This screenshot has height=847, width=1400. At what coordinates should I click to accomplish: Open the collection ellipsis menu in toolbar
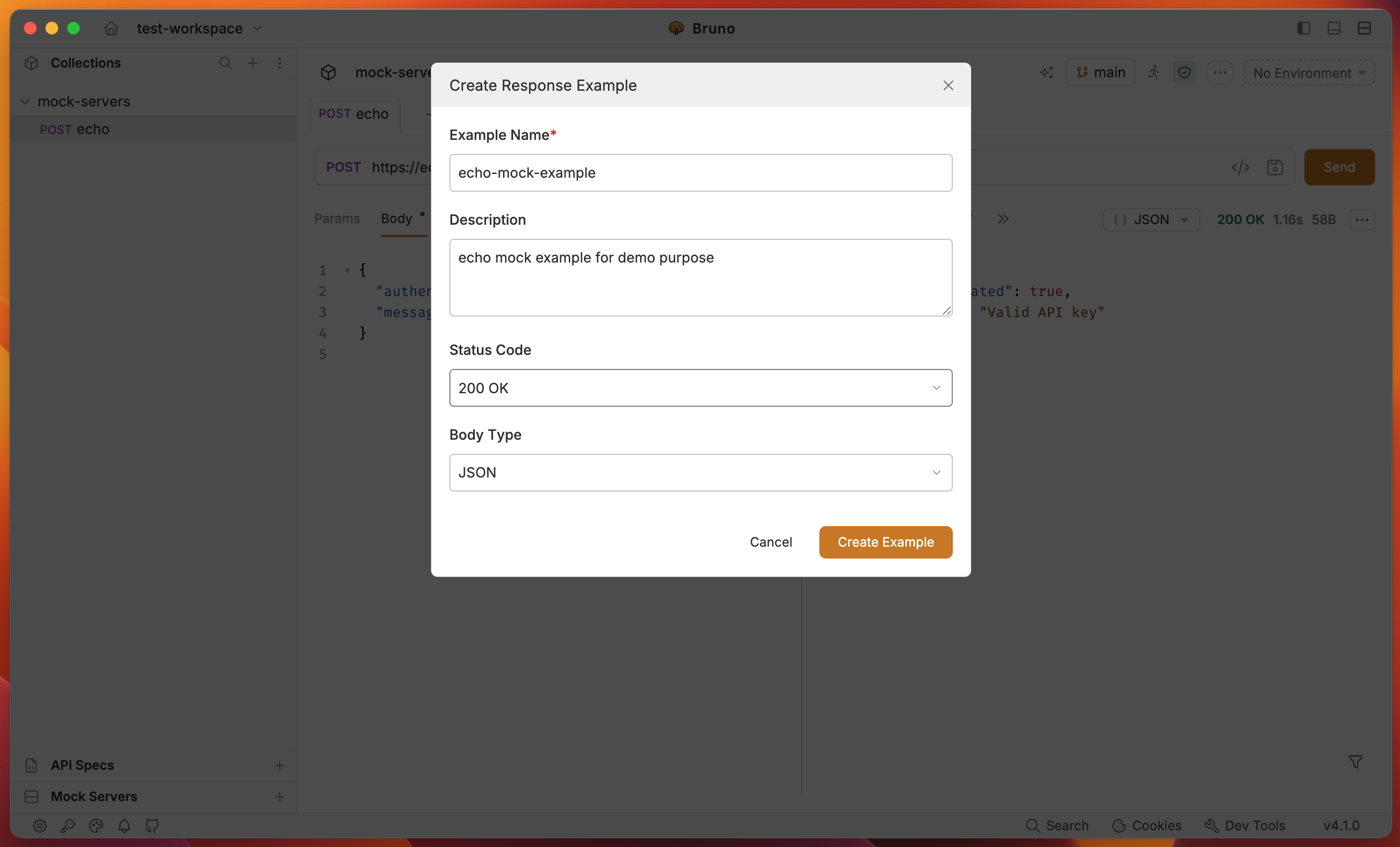click(x=1220, y=73)
